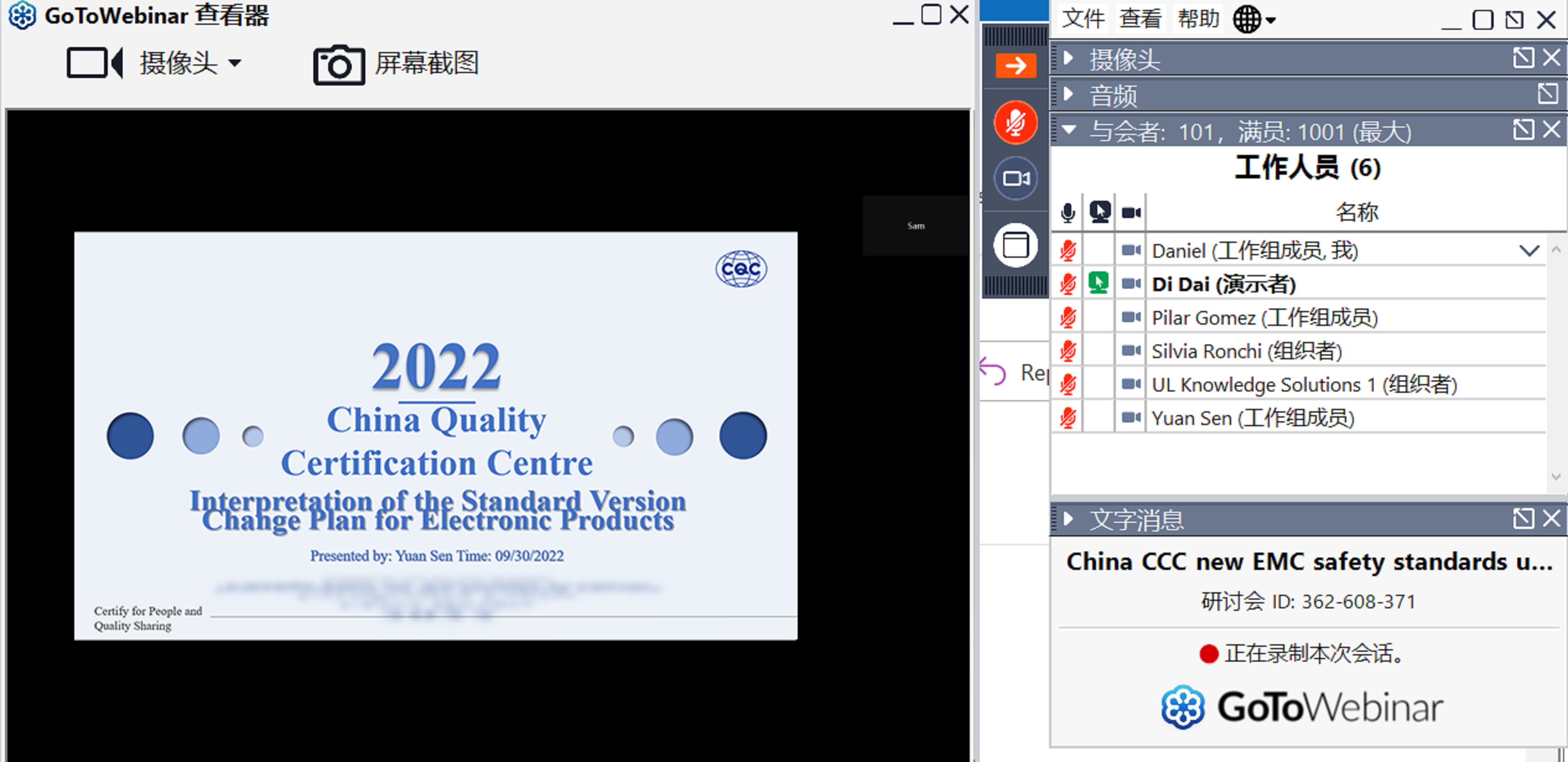Open the 查看 menu
Screen dimensions: 1568x762
(1140, 18)
